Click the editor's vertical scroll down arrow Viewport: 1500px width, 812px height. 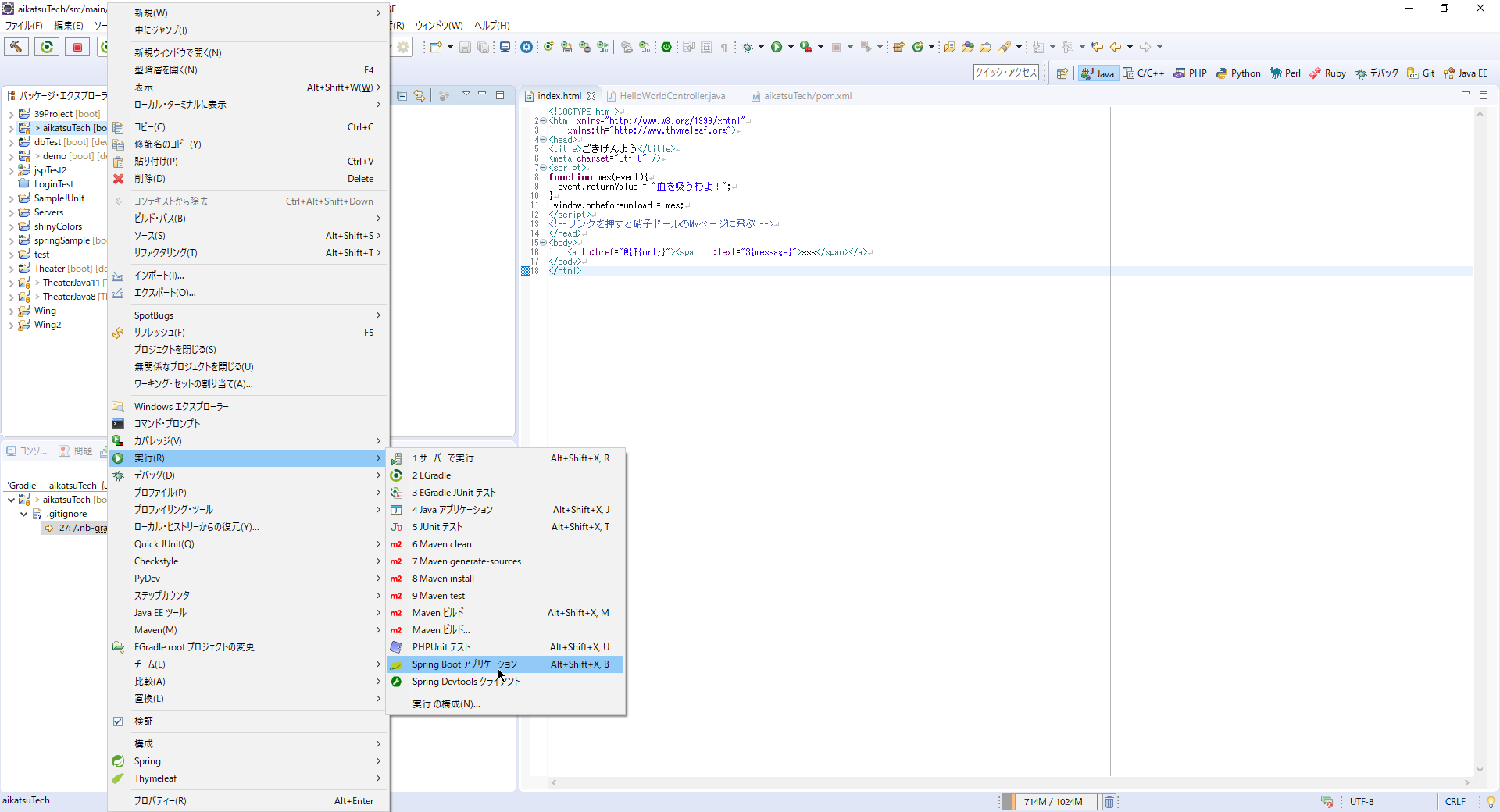(1480, 770)
